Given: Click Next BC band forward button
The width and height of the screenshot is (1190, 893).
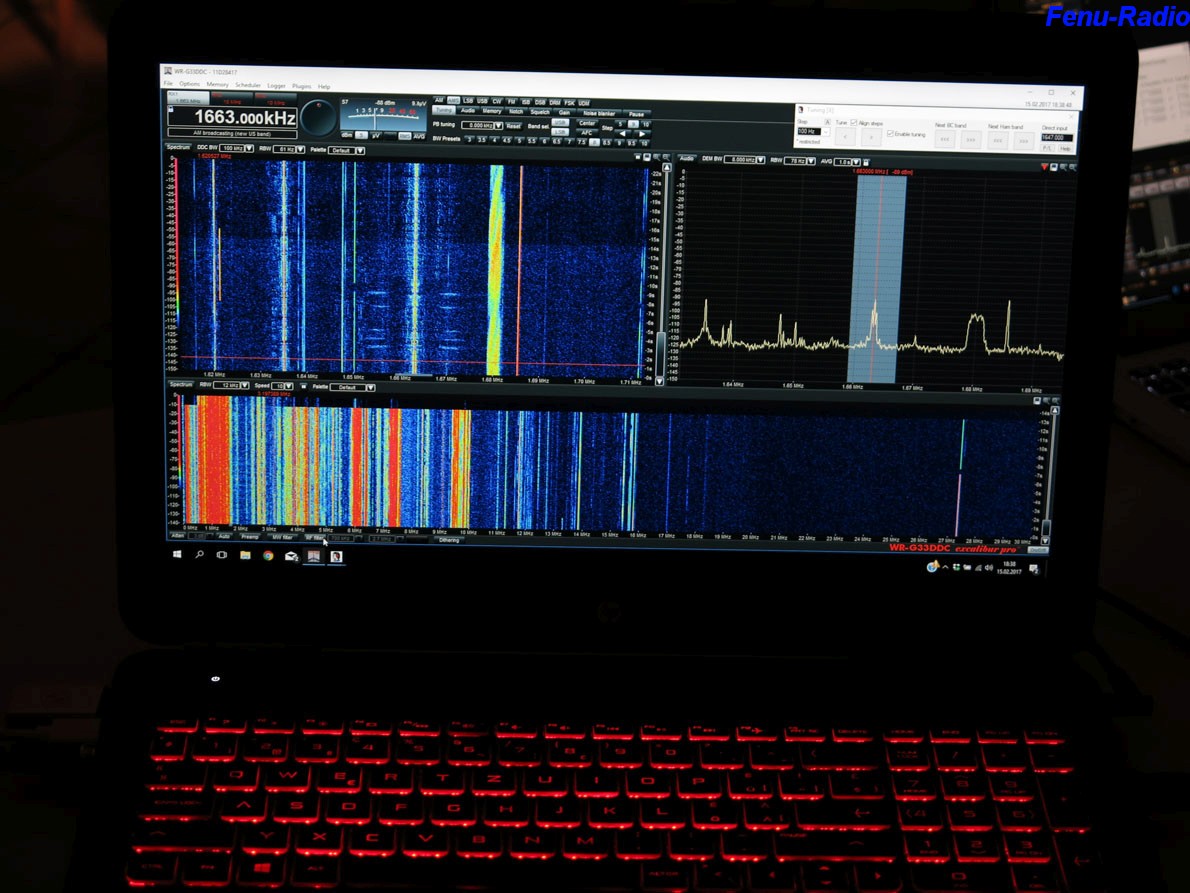Looking at the screenshot, I should pos(971,140).
